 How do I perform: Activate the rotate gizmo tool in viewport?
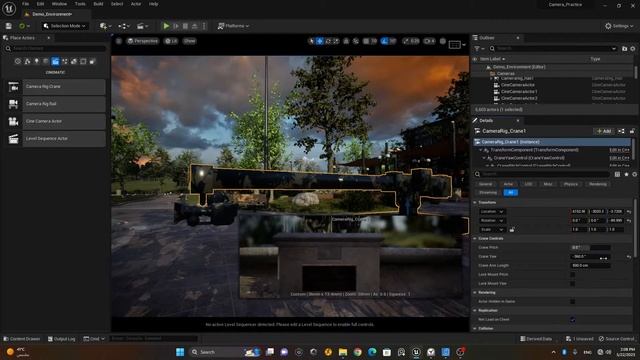pos(328,41)
